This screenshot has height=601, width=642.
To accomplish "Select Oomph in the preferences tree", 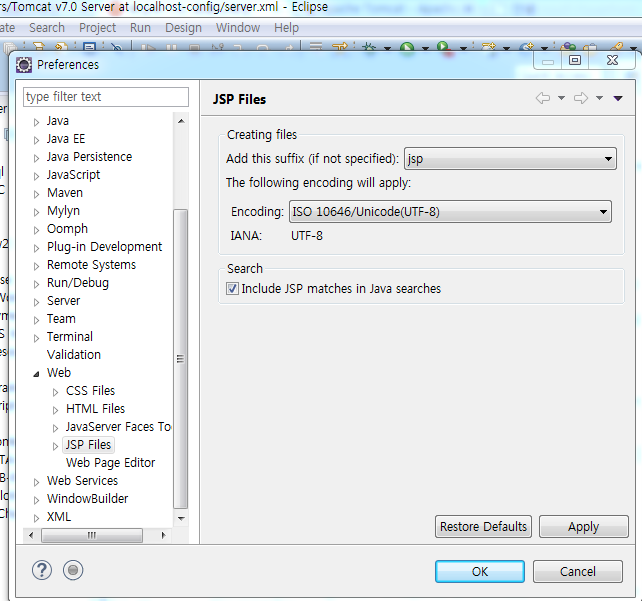I will tap(68, 229).
